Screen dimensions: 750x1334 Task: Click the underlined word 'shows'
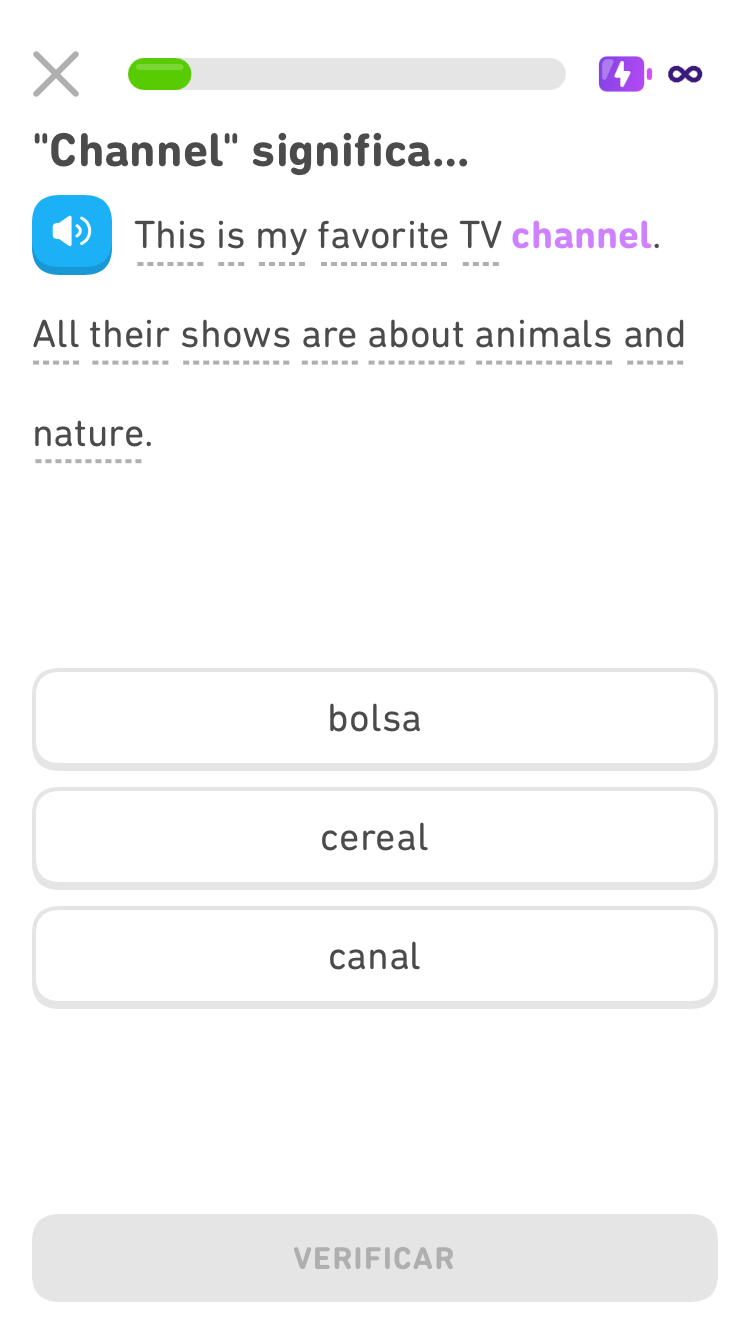click(236, 334)
